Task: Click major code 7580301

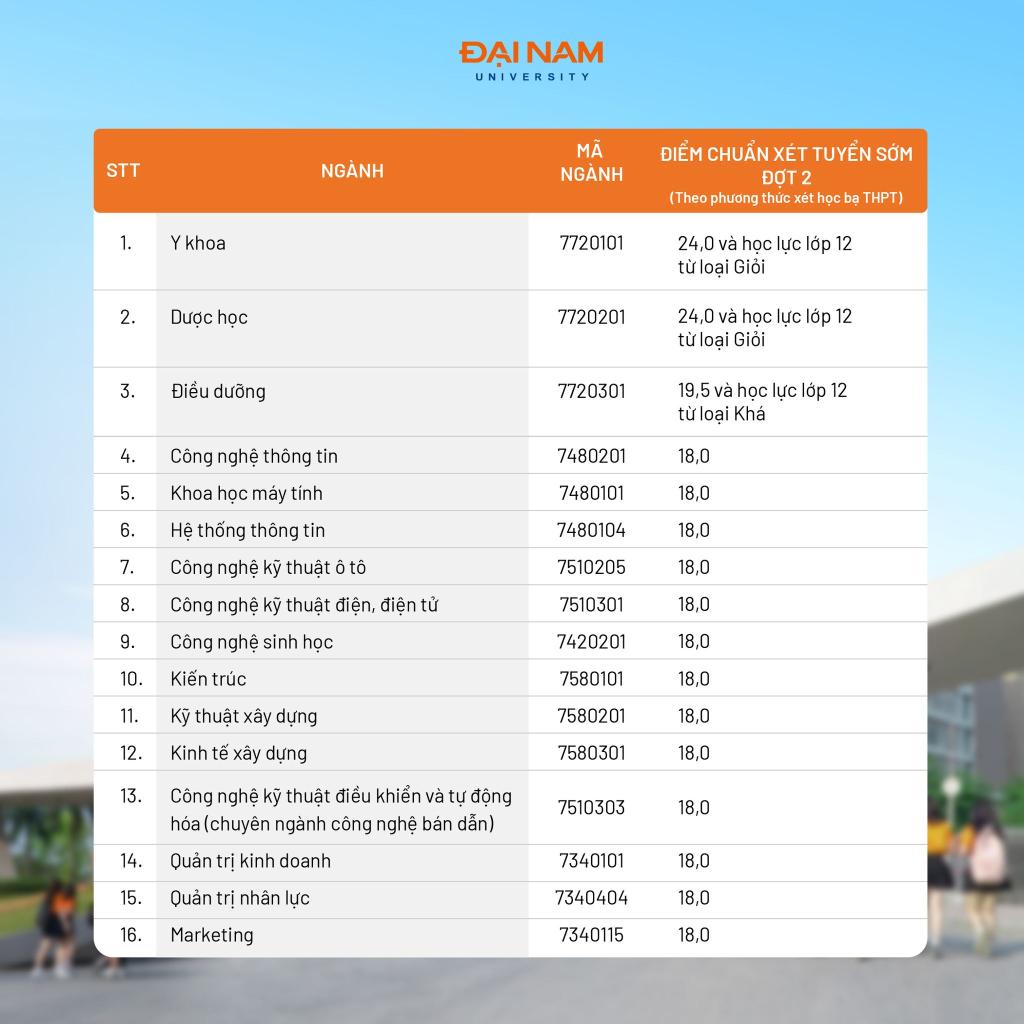Action: click(x=591, y=754)
